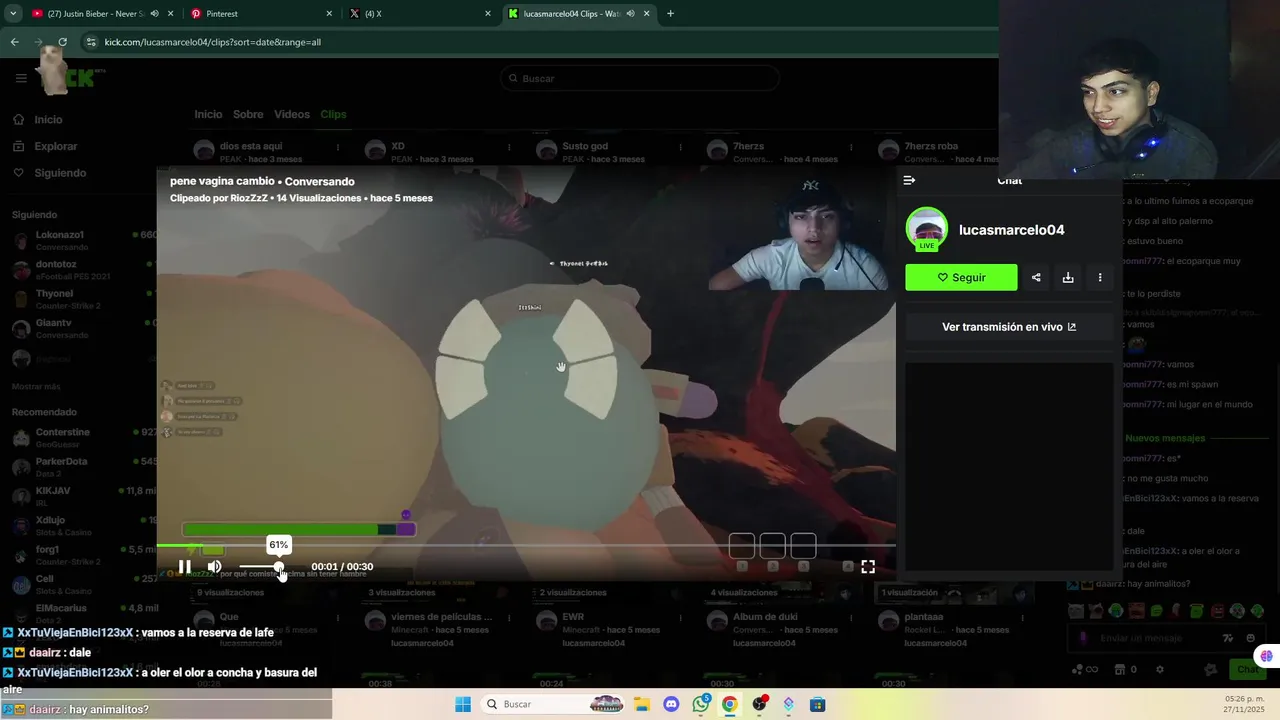Open Lokonazo1 channel in sidebar
Viewport: 1280px width, 720px height.
coord(80,240)
